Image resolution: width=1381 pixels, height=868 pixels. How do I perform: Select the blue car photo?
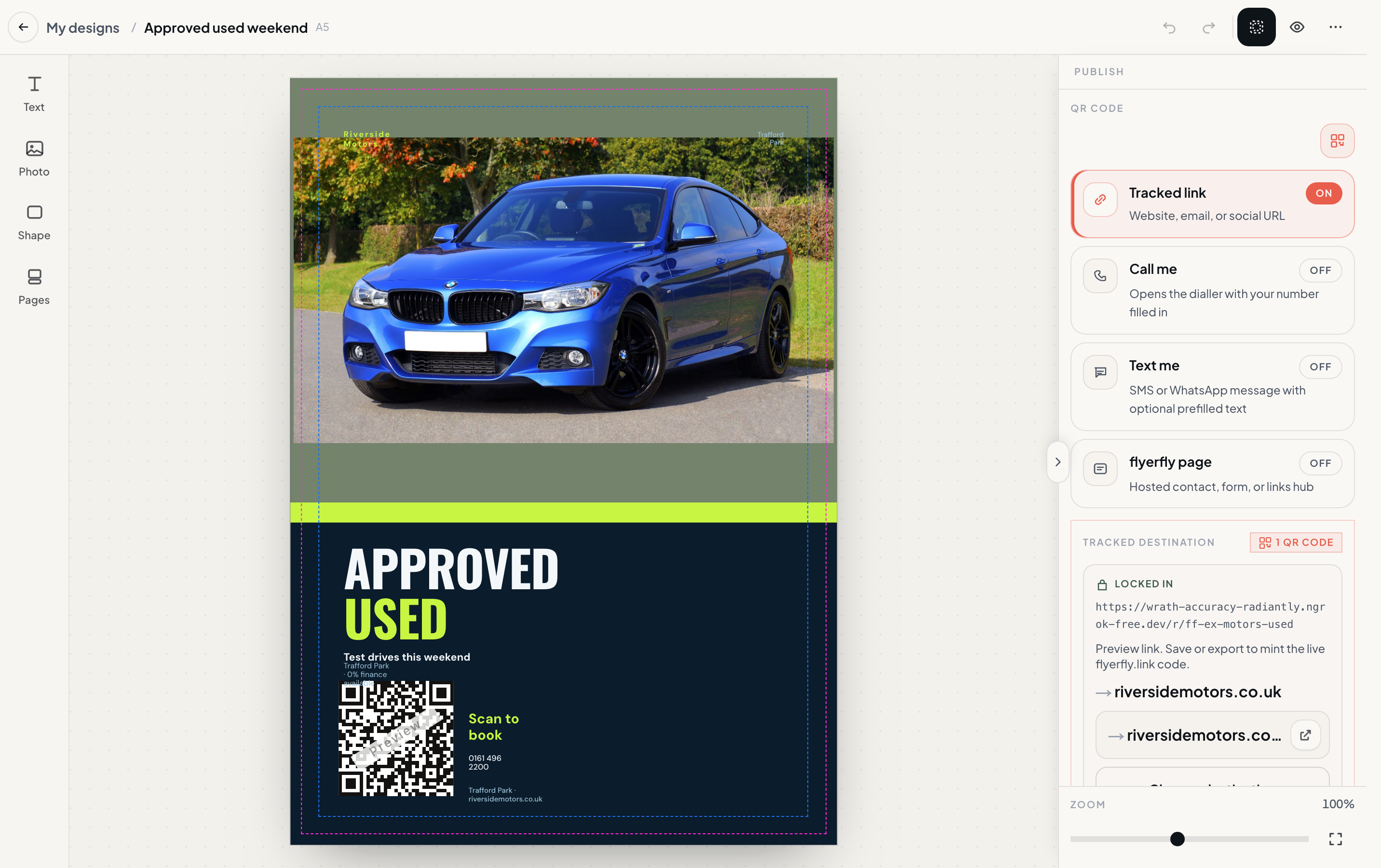tap(563, 290)
